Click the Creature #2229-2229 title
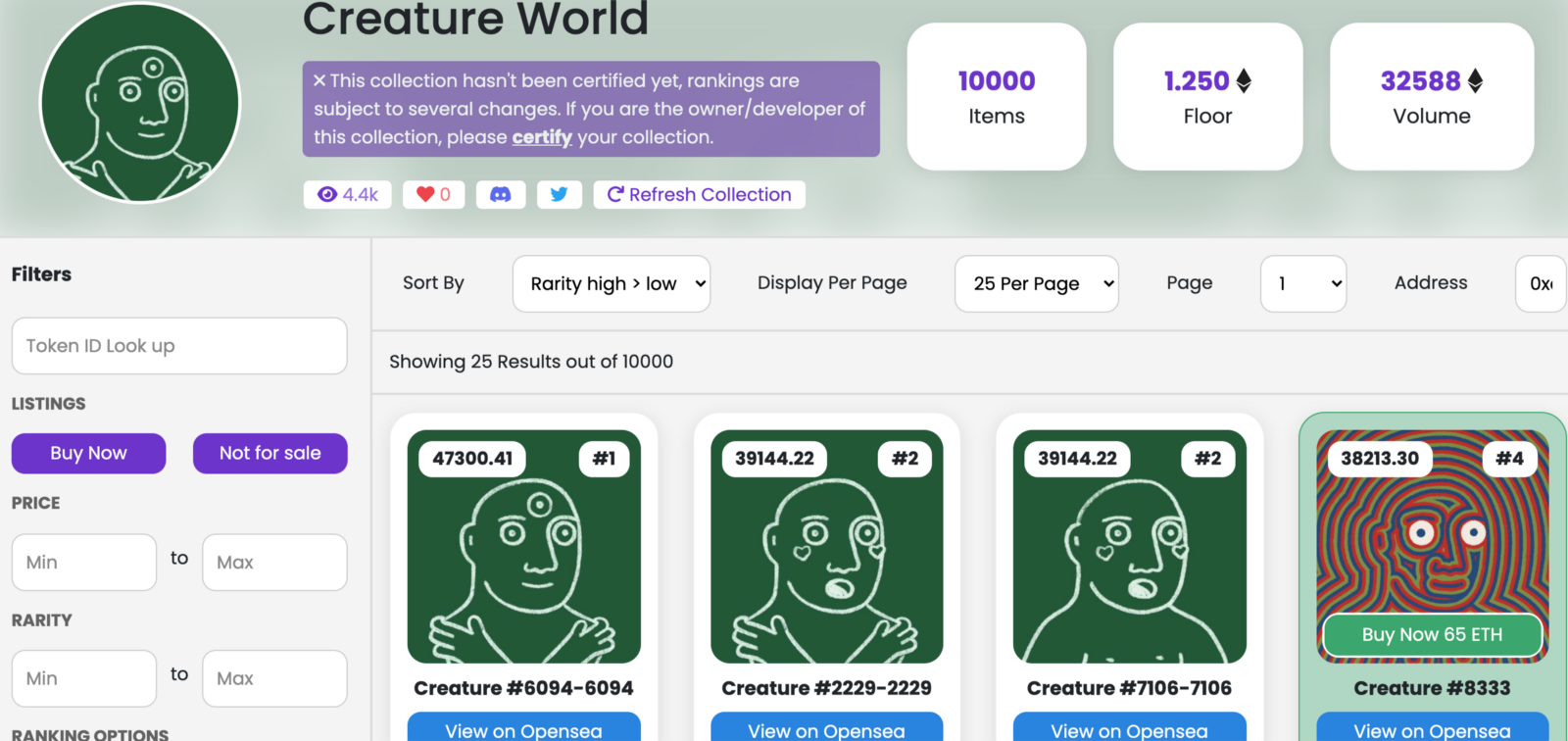 (827, 688)
